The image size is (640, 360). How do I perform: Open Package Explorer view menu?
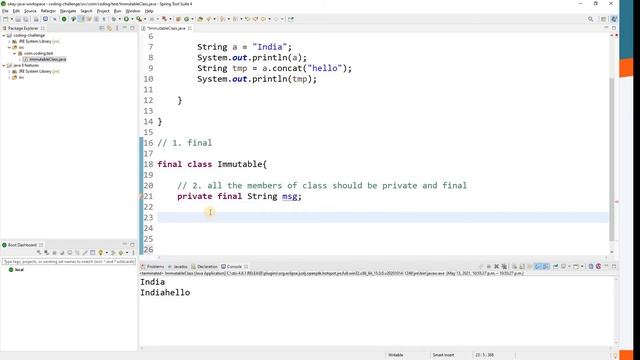coord(117,28)
